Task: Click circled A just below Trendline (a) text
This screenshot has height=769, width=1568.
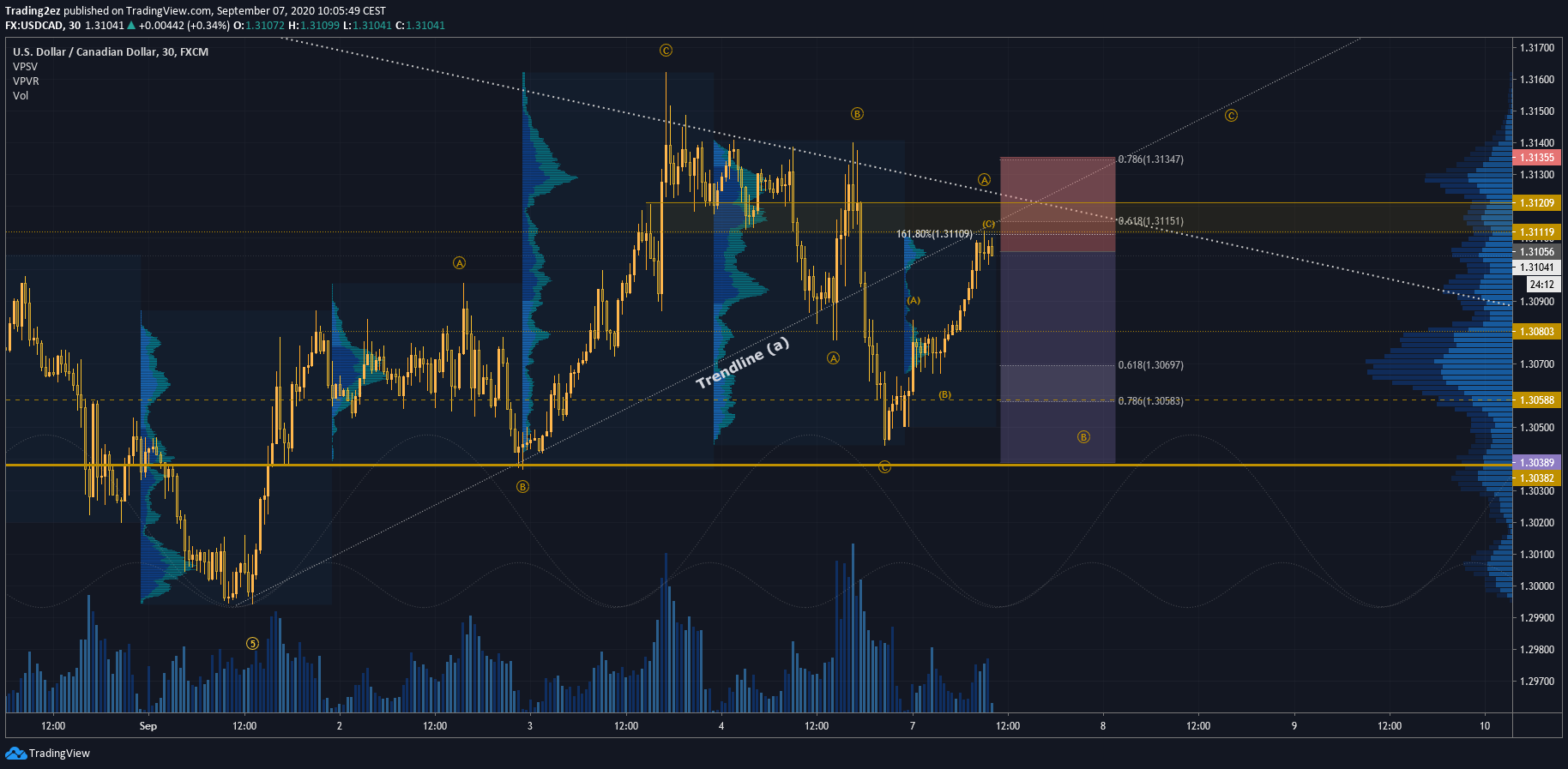Action: [833, 358]
